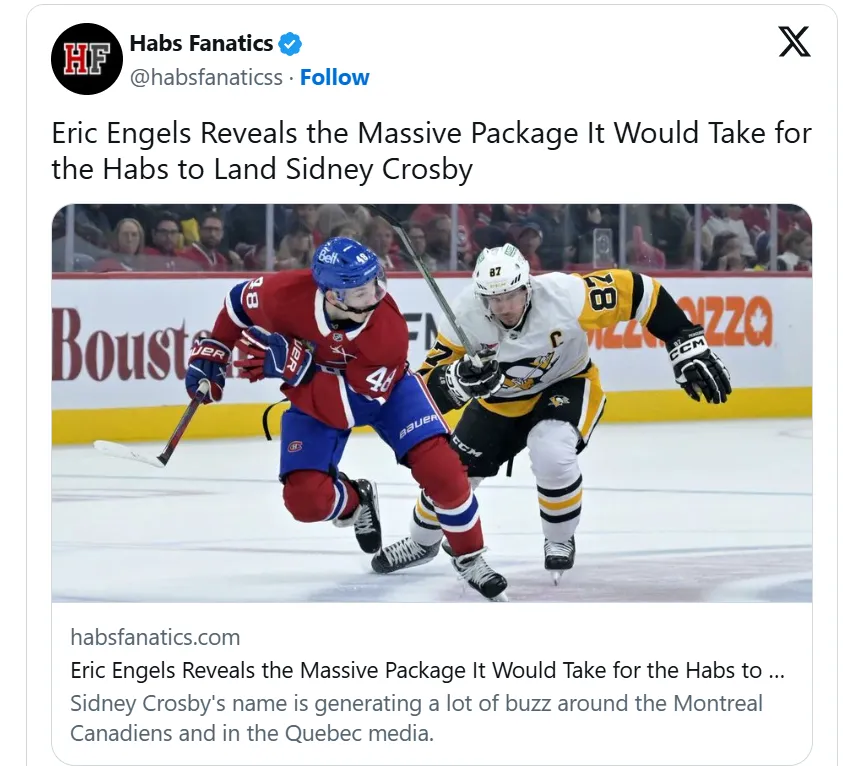Open the link card title 'Eric Engels Reveals...'
Image resolution: width=843 pixels, height=766 pixels.
click(427, 670)
